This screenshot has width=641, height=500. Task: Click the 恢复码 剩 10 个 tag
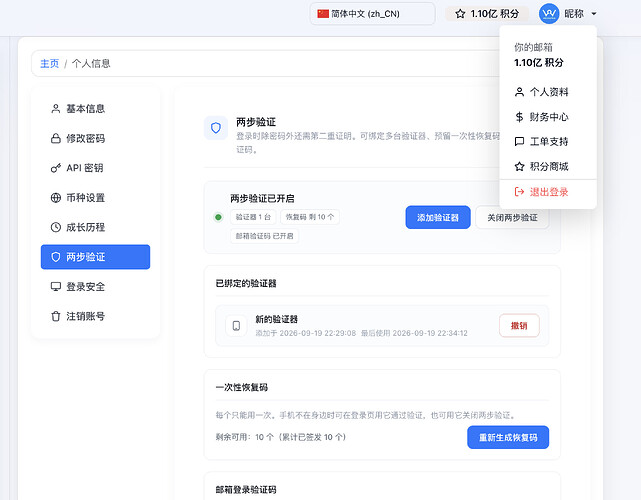[x=309, y=217]
